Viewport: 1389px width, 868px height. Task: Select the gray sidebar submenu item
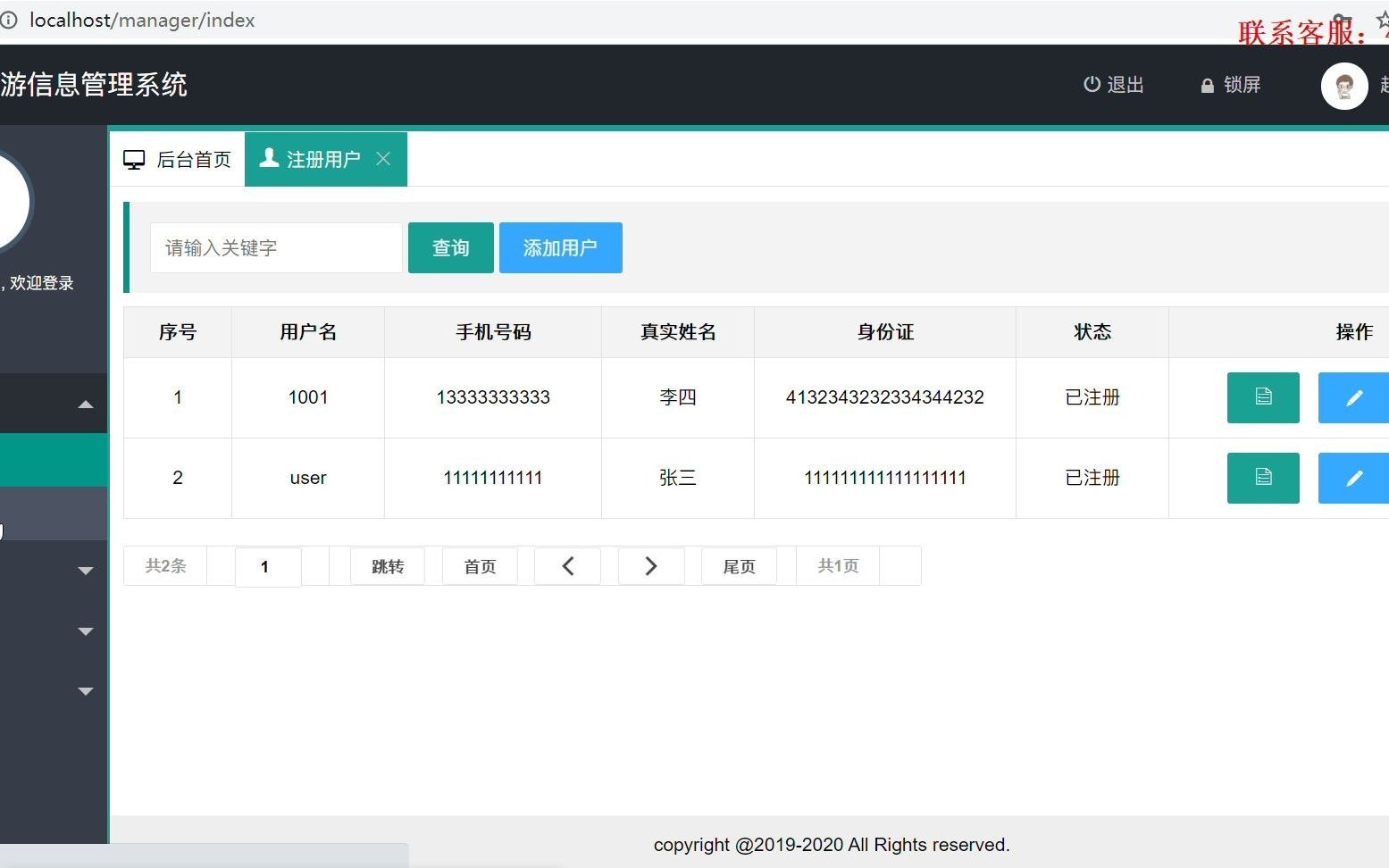coord(54,513)
